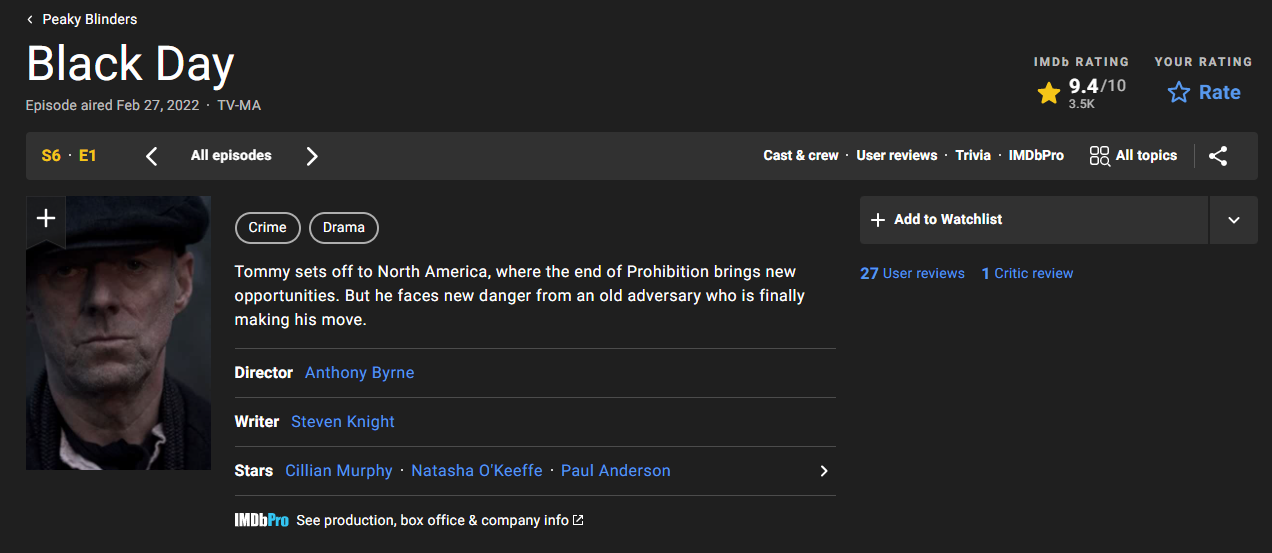Open the IMDb rating 9.4/10 details
1272x553 pixels.
(1081, 92)
